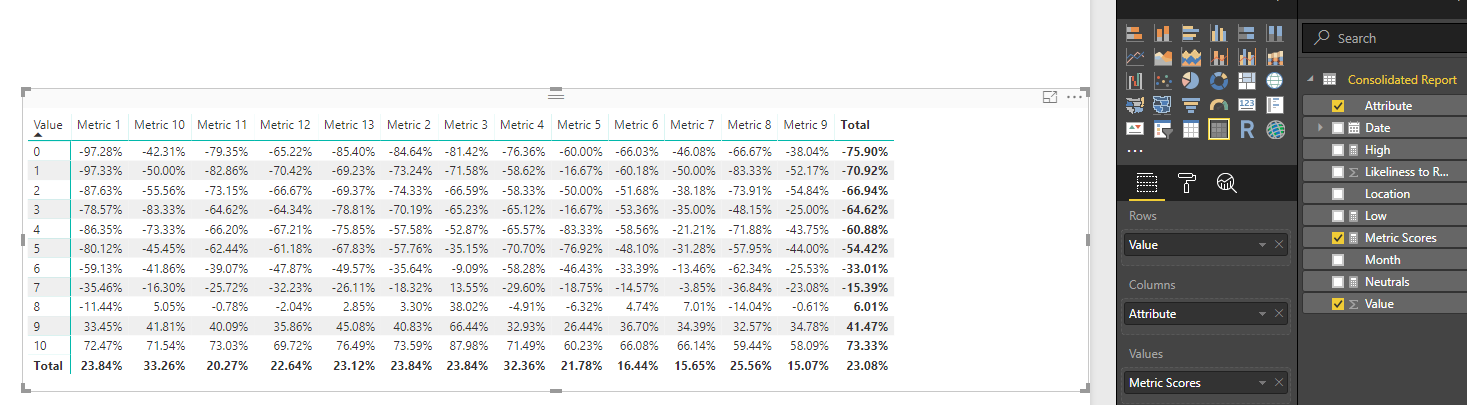Open dropdown for Metric Scores in Values well
The width and height of the screenshot is (1467, 405).
(x=1260, y=383)
